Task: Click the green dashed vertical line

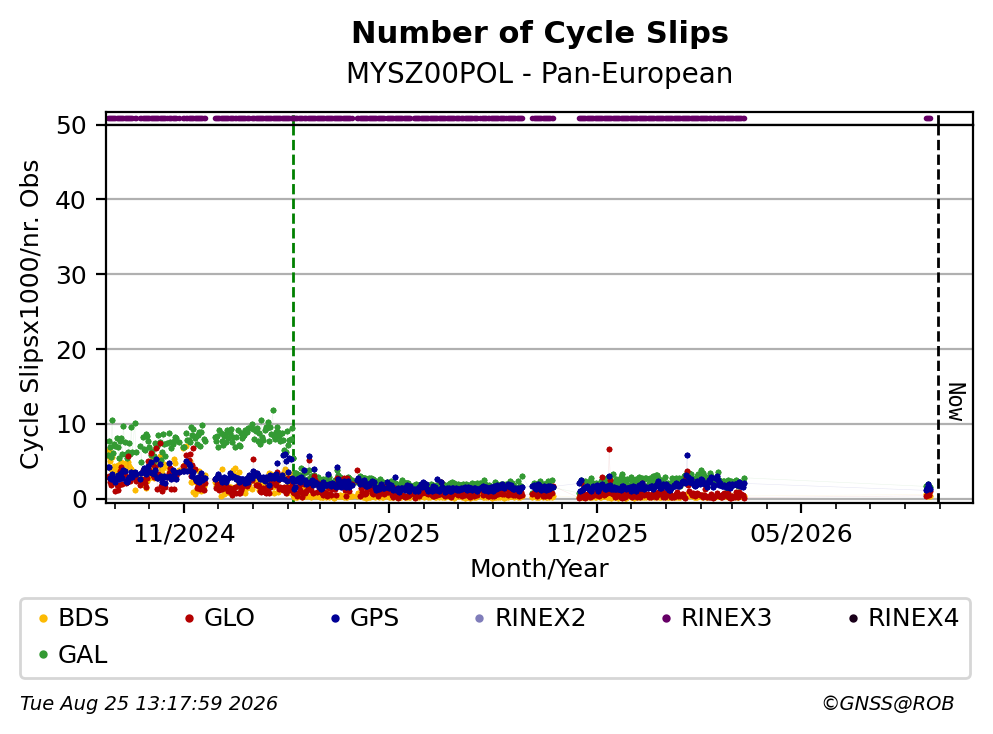Action: (x=293, y=310)
